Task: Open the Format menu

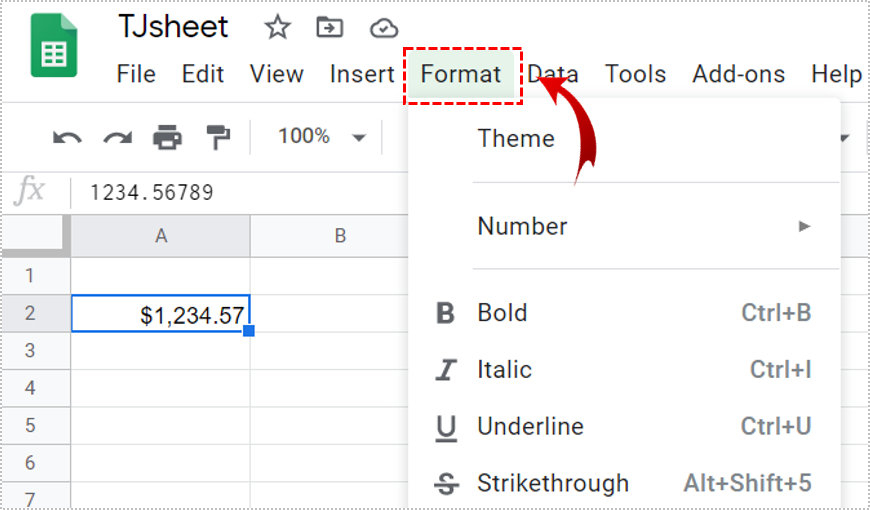Action: (461, 74)
